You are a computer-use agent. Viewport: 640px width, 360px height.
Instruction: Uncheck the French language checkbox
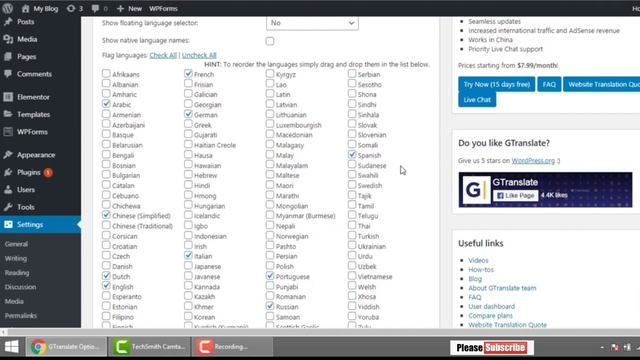click(x=188, y=73)
